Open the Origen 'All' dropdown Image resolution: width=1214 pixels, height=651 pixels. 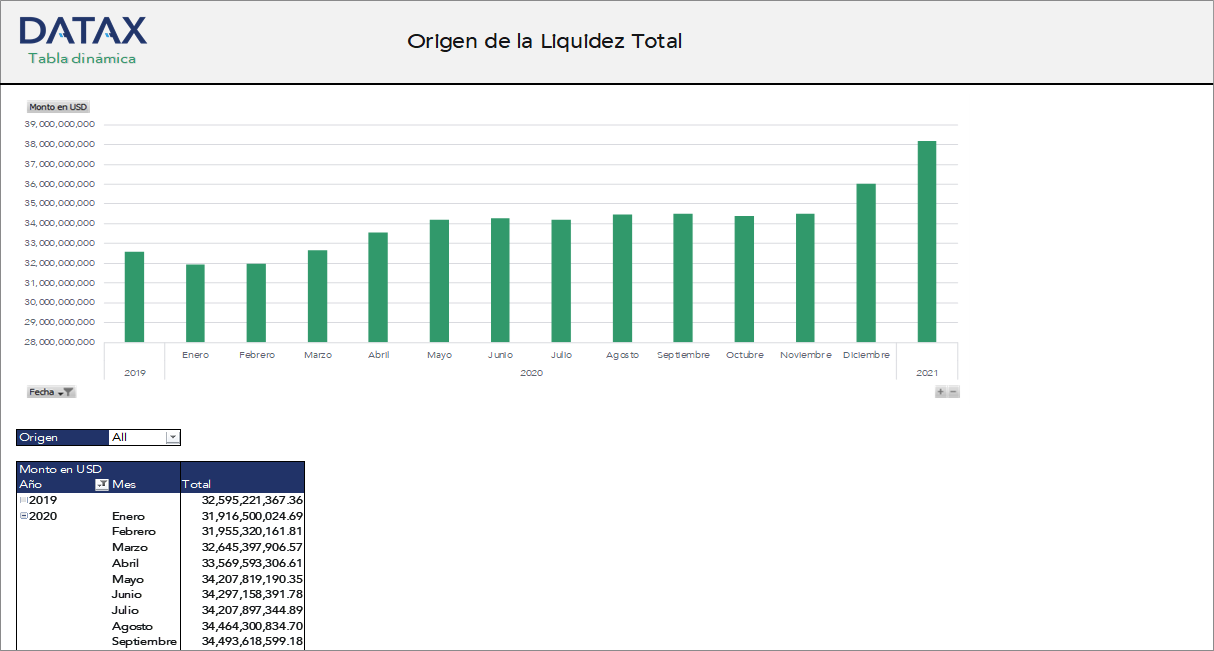pyautogui.click(x=173, y=437)
